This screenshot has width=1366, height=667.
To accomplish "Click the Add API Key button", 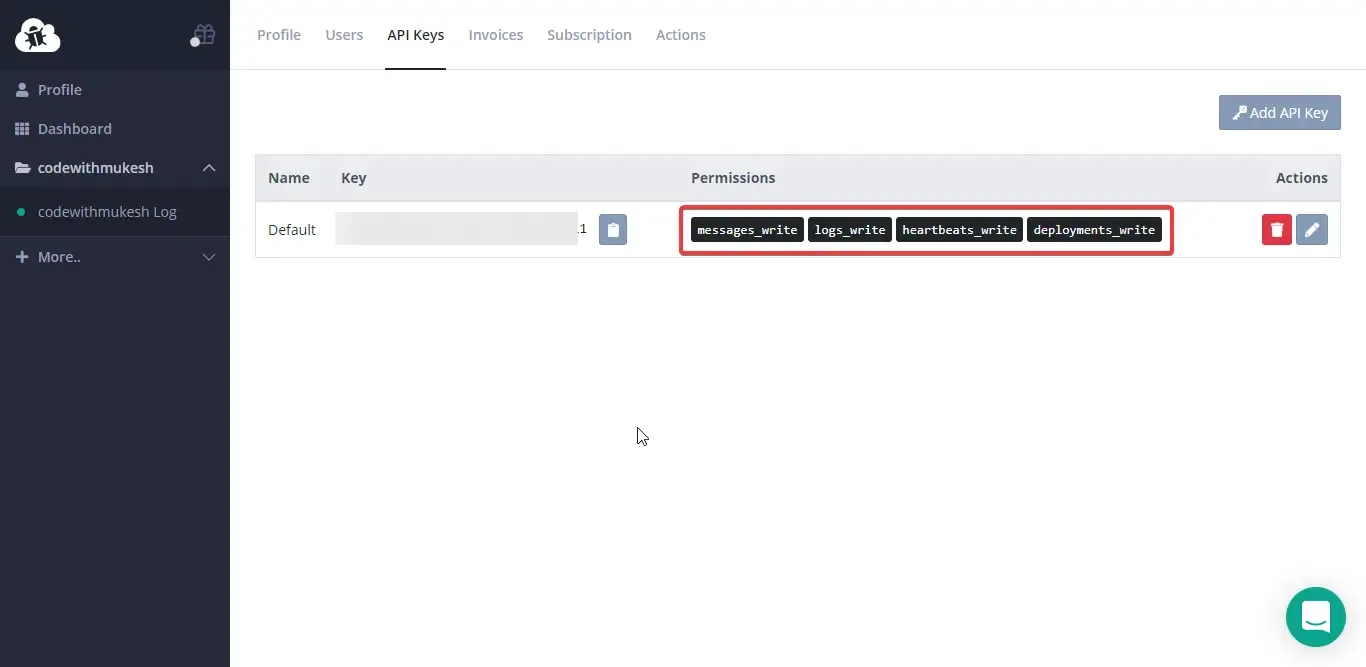I will click(1280, 112).
